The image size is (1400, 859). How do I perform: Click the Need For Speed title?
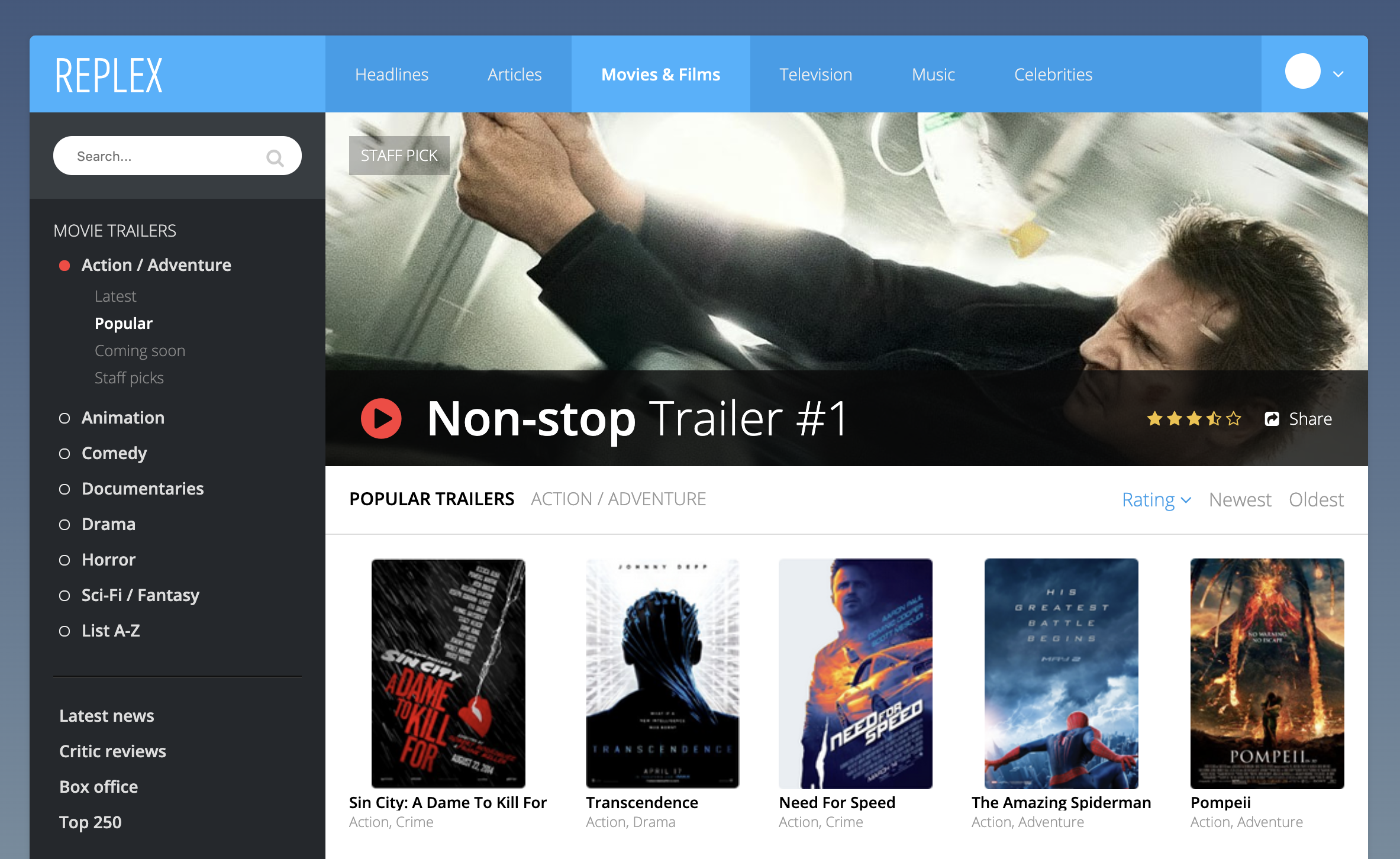[837, 803]
